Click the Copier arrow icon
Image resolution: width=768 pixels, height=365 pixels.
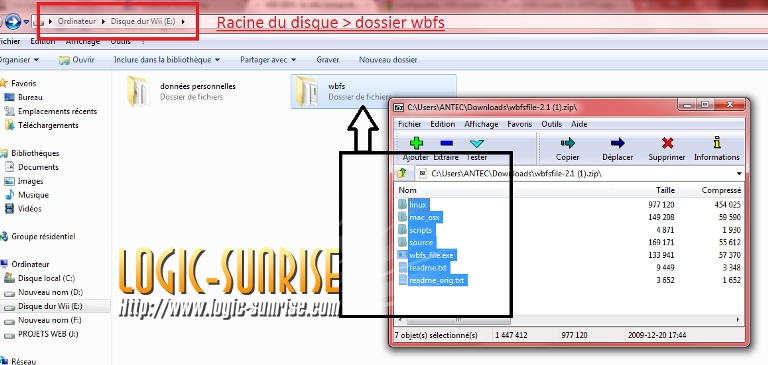pos(568,143)
